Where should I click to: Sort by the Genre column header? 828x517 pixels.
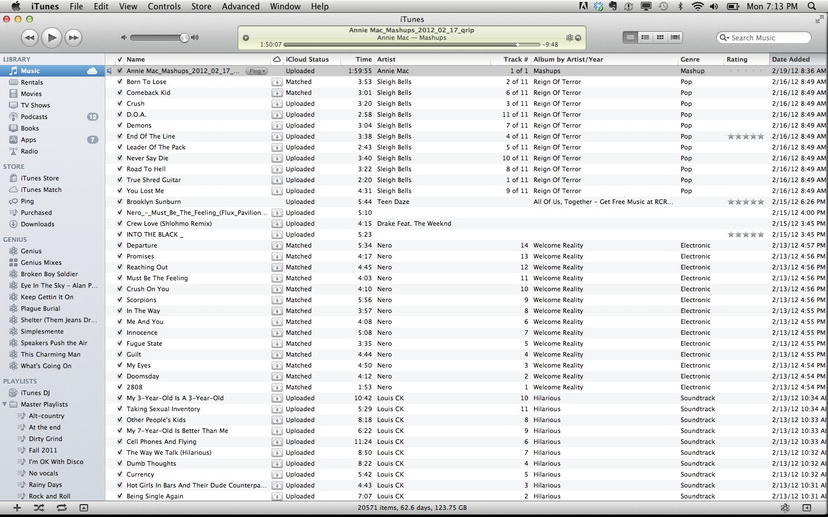700,60
